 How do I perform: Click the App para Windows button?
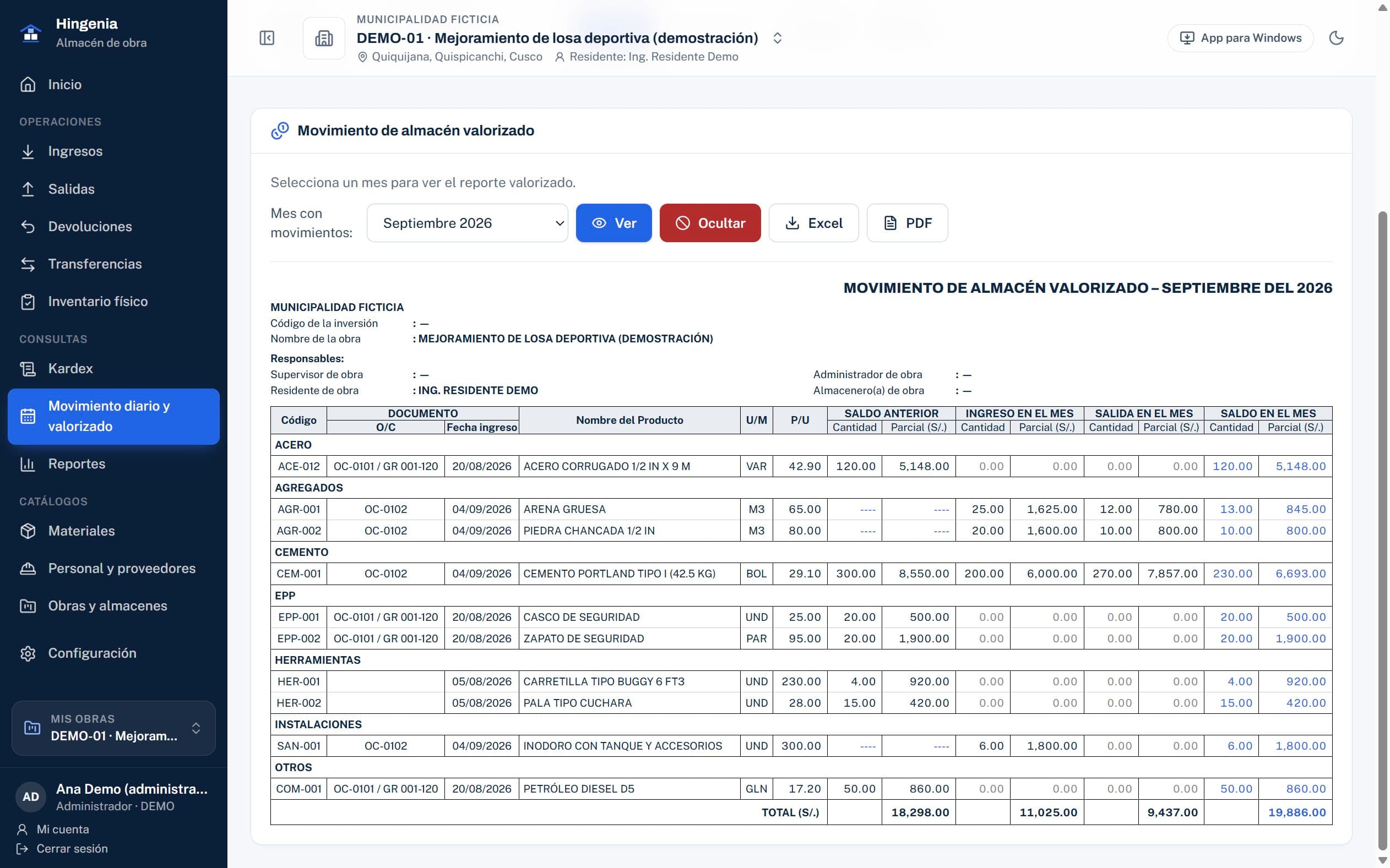[1240, 38]
